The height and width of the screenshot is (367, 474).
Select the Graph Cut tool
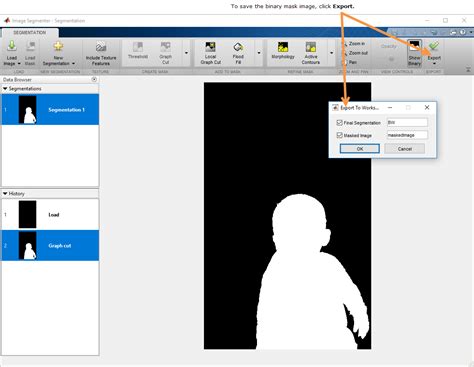(x=165, y=53)
